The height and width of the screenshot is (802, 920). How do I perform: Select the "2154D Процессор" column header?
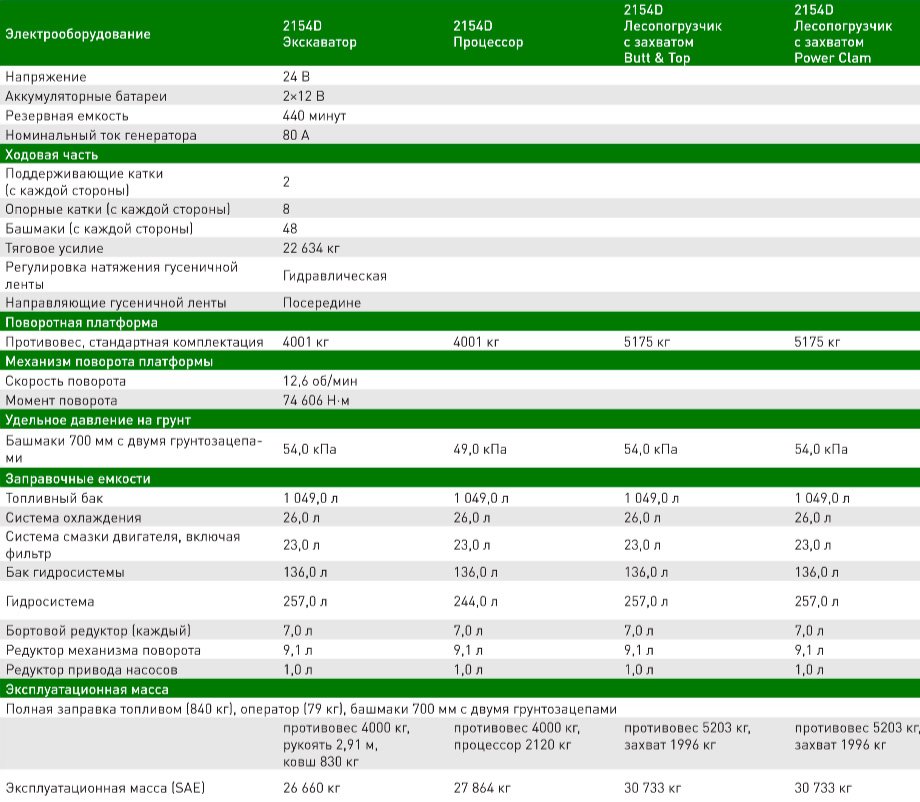[488, 34]
